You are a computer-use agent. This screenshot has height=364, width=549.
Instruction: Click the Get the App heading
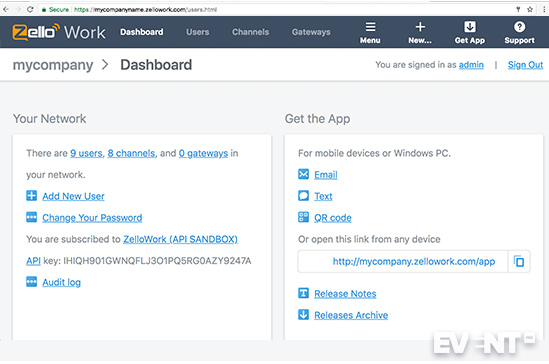tap(317, 119)
